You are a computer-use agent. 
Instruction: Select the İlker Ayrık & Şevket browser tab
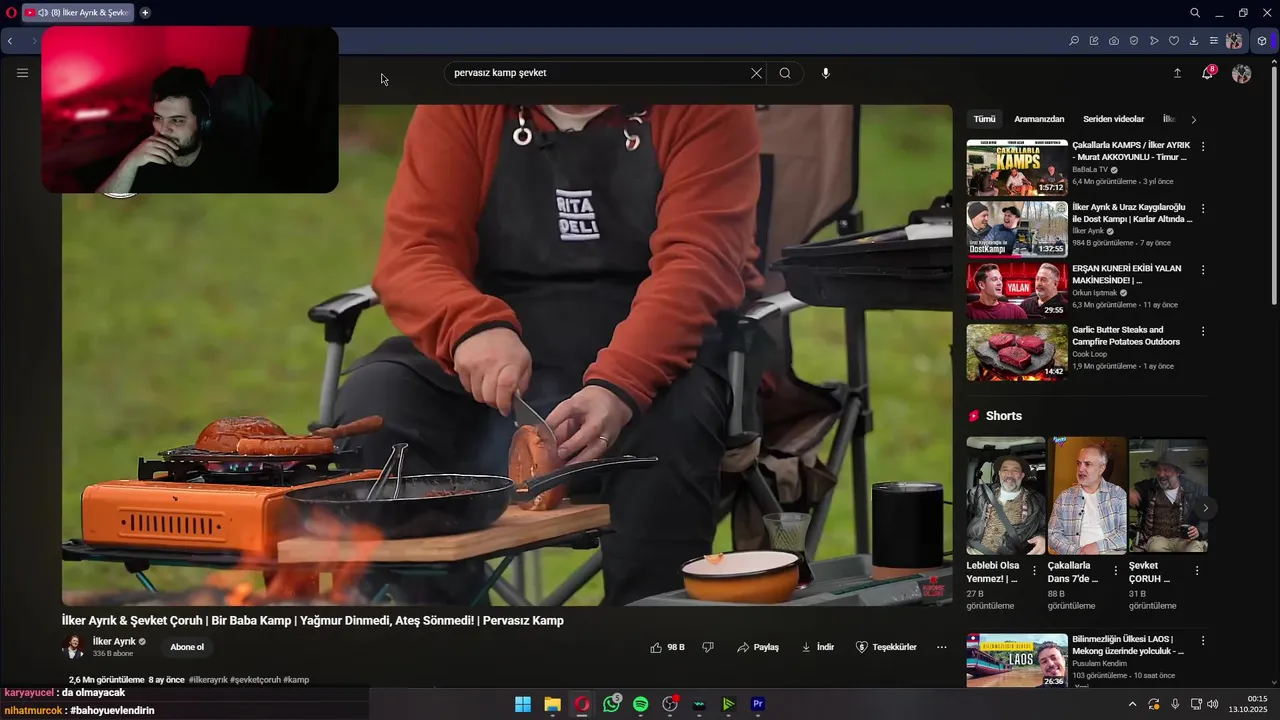(x=78, y=13)
